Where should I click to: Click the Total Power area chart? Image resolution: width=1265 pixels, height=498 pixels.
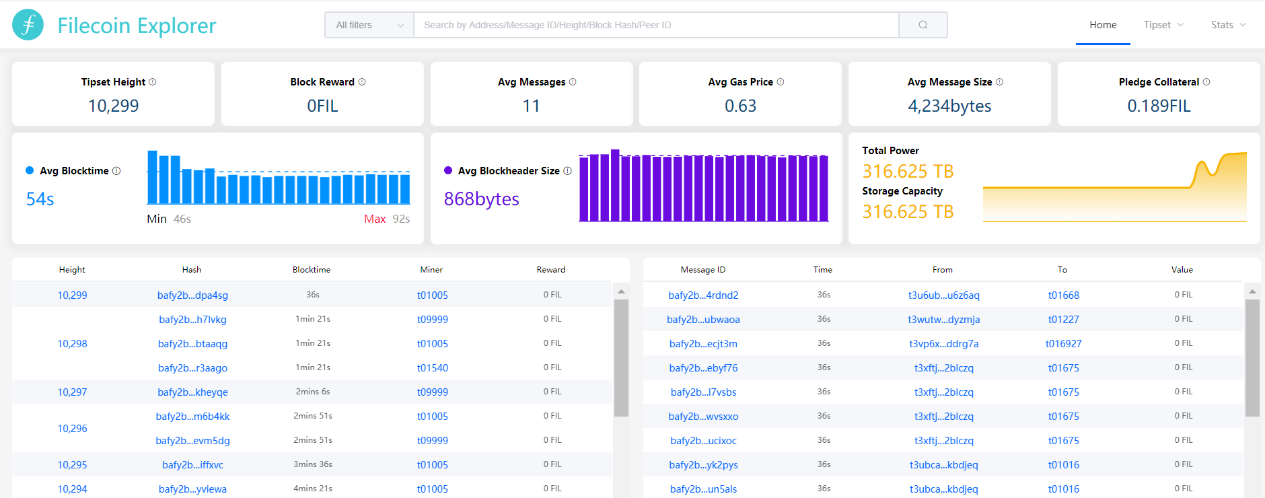point(1115,187)
